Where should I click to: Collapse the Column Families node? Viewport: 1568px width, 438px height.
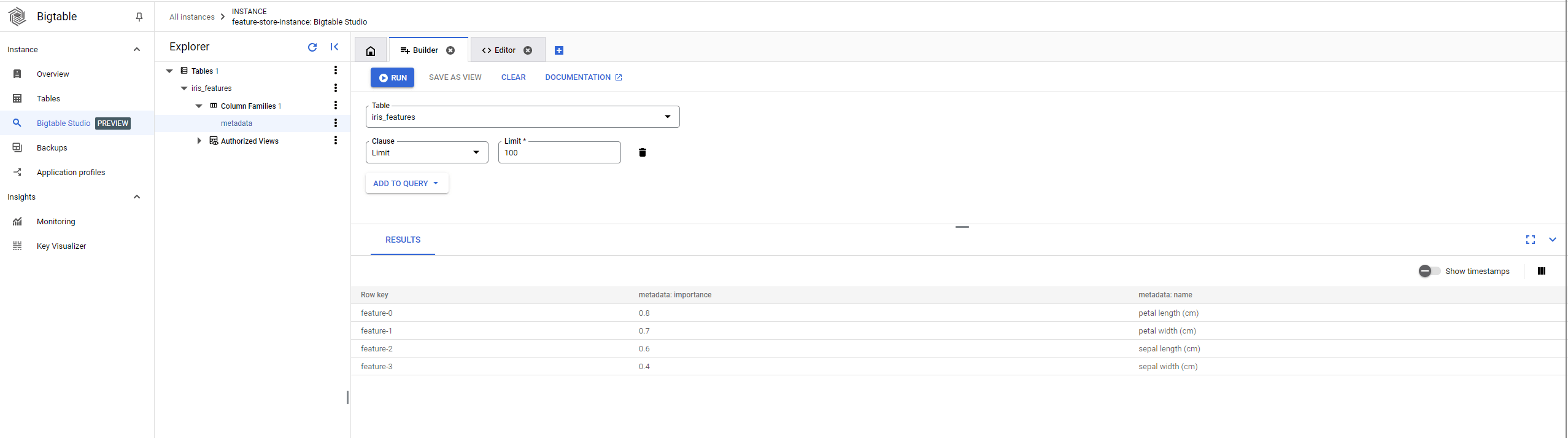click(x=199, y=106)
